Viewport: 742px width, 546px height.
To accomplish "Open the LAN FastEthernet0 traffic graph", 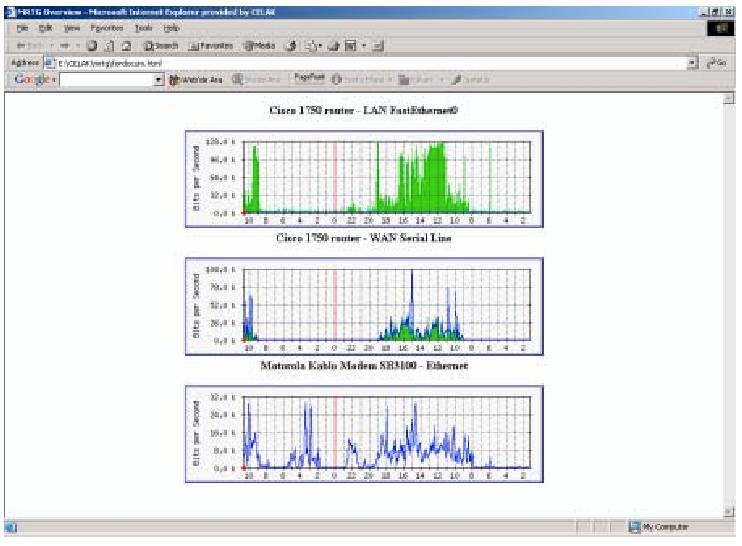I will click(x=364, y=179).
